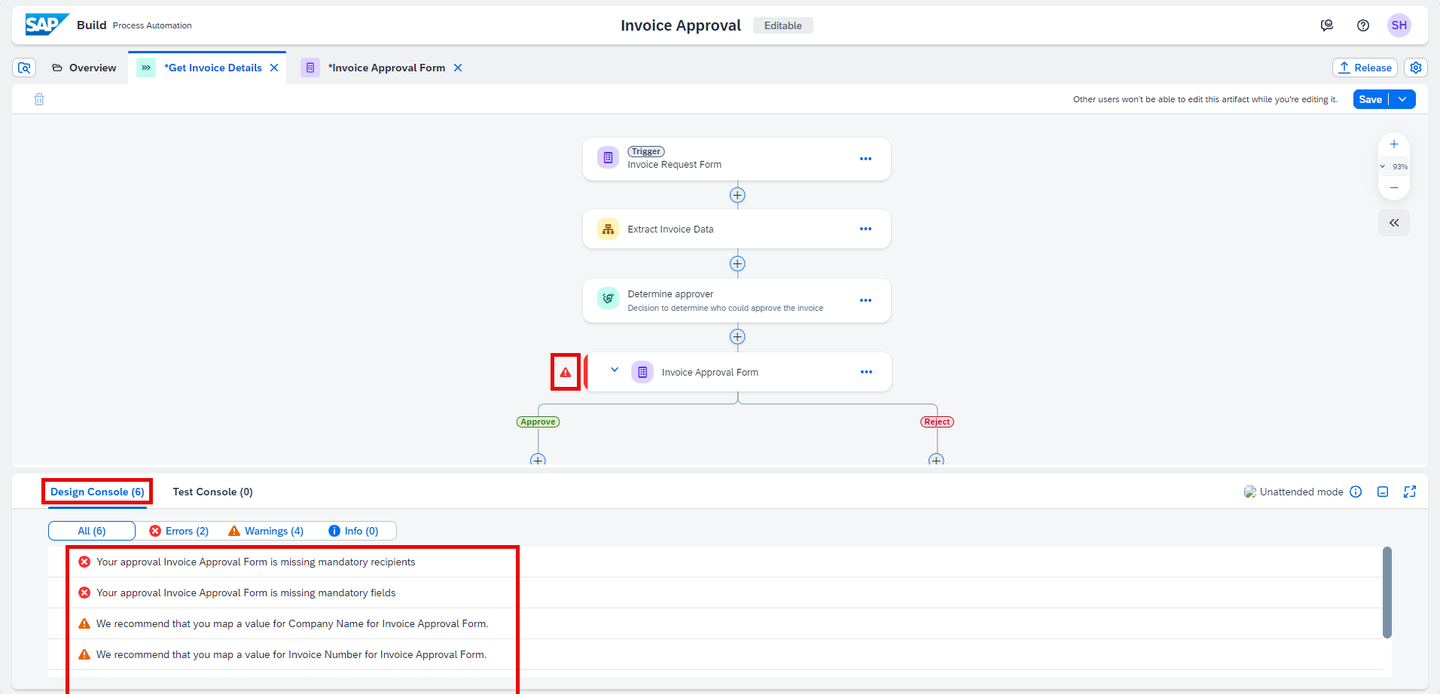Image resolution: width=1440 pixels, height=694 pixels.
Task: Filter console by Info (0)
Action: [x=354, y=531]
